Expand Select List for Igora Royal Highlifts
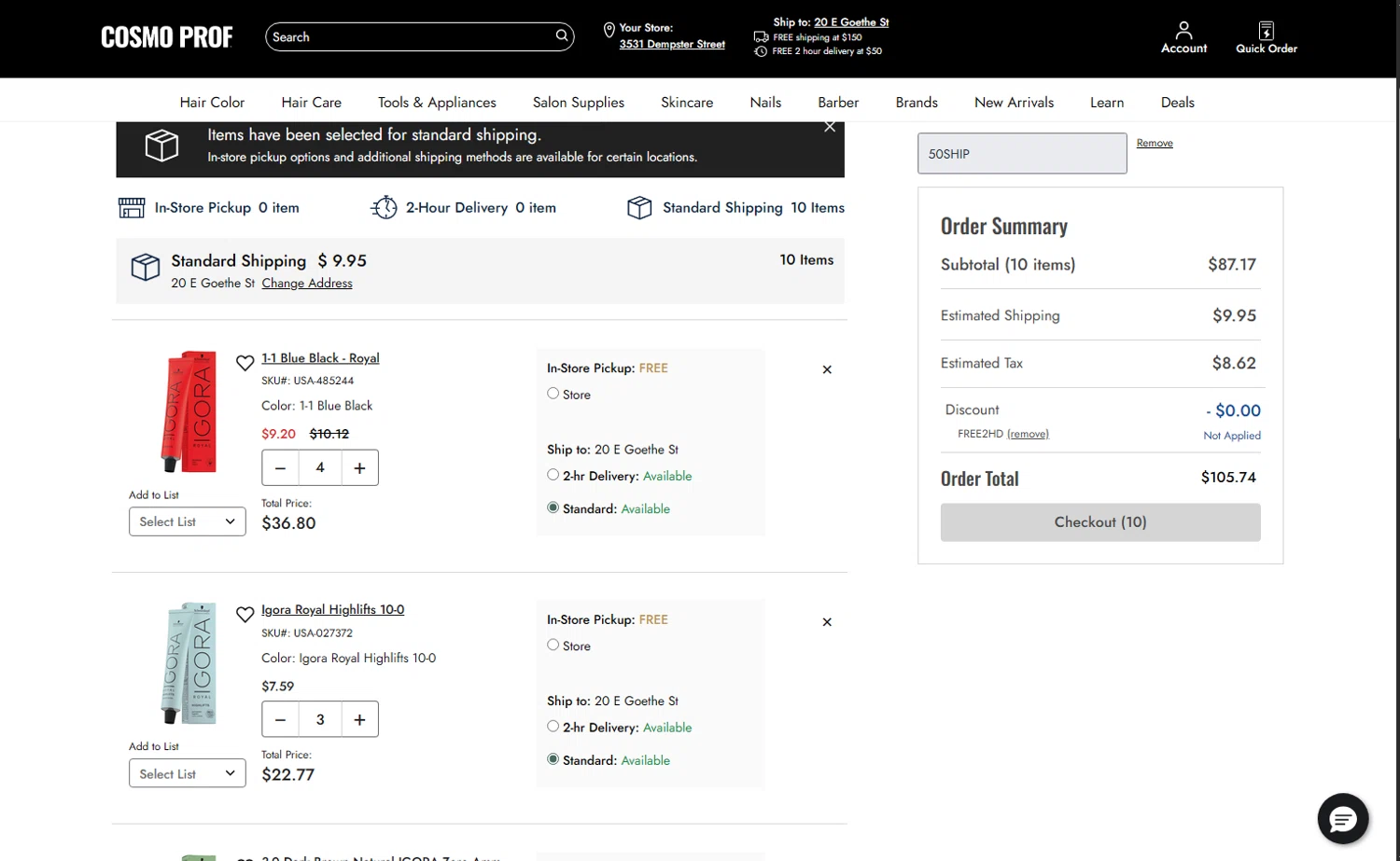 coord(187,773)
